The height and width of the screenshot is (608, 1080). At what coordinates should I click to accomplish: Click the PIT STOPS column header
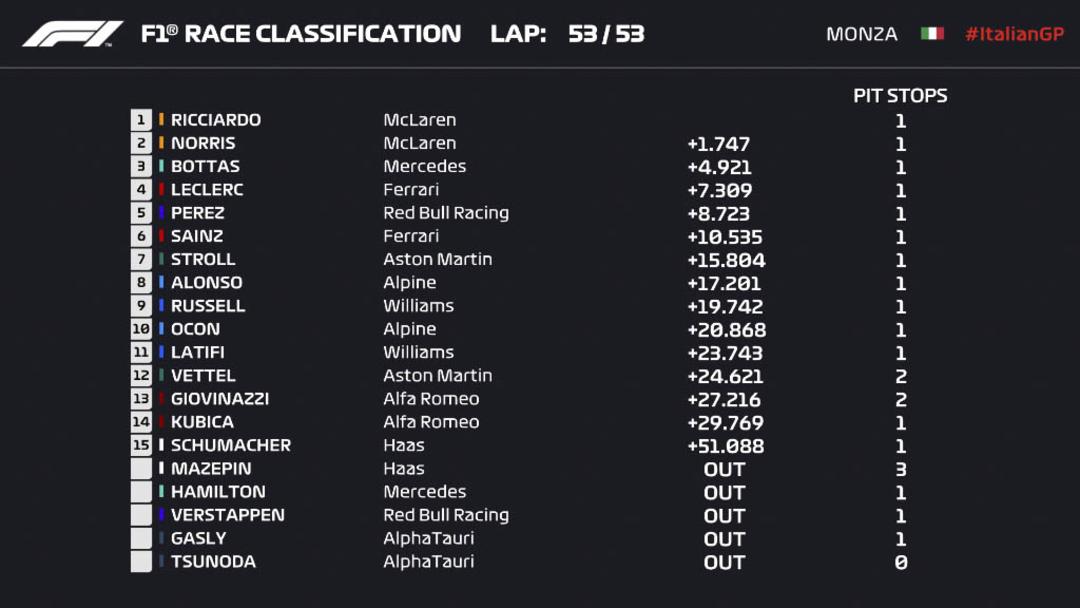point(900,96)
